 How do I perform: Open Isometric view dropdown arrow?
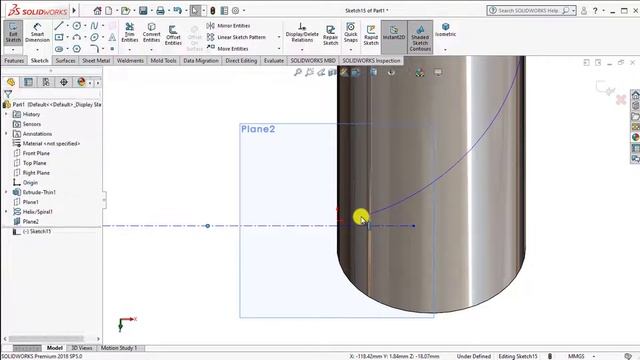pyautogui.click(x=445, y=50)
